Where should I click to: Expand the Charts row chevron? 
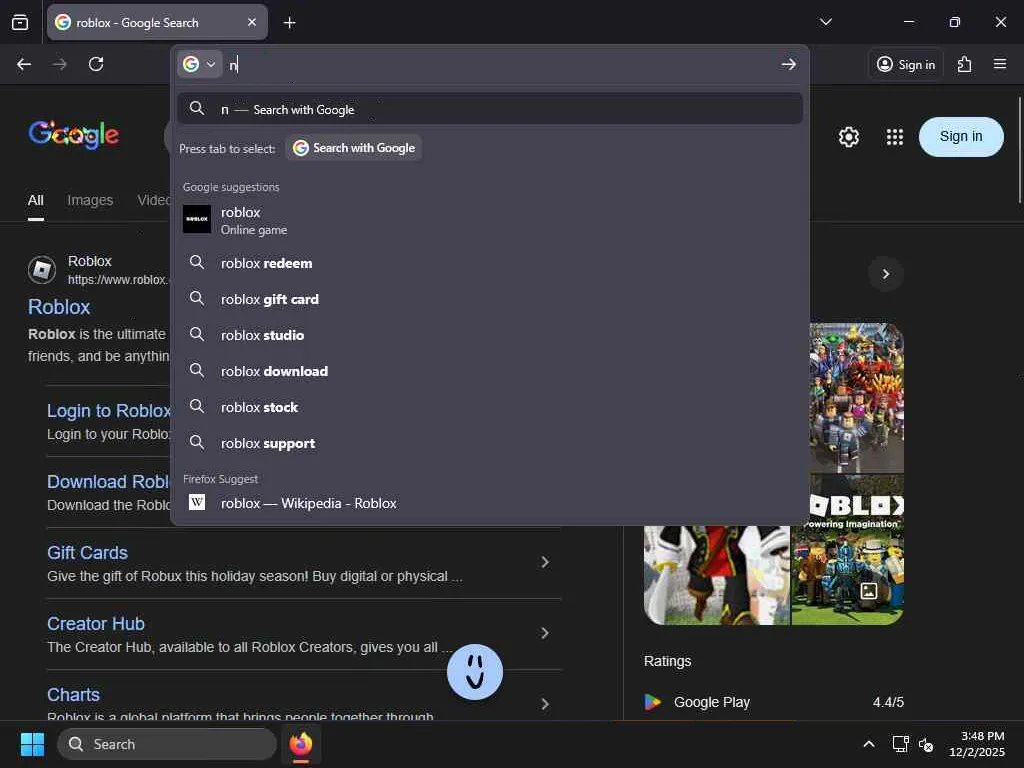coord(545,704)
